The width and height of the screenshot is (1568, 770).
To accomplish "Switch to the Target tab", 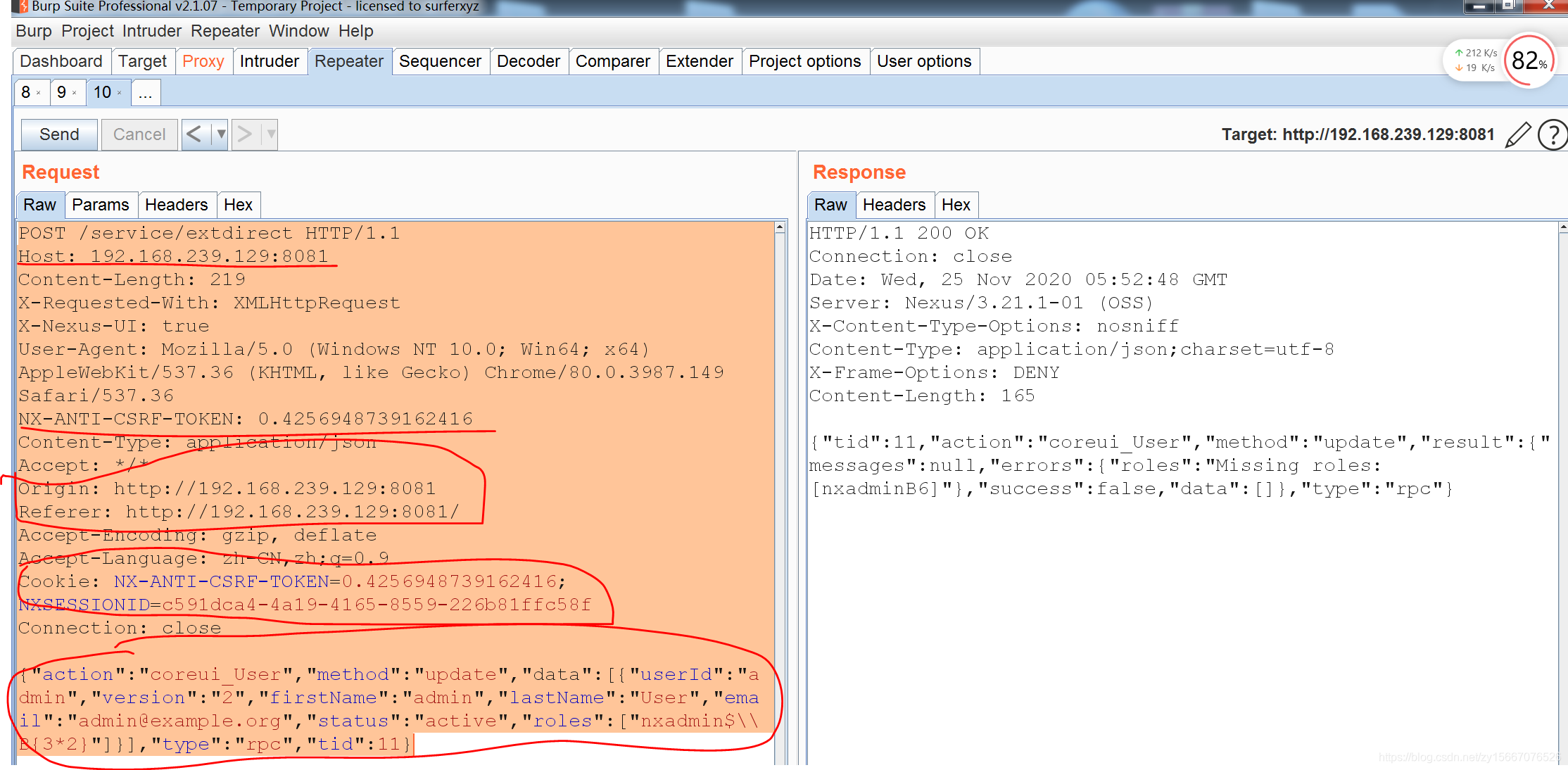I will tap(143, 61).
